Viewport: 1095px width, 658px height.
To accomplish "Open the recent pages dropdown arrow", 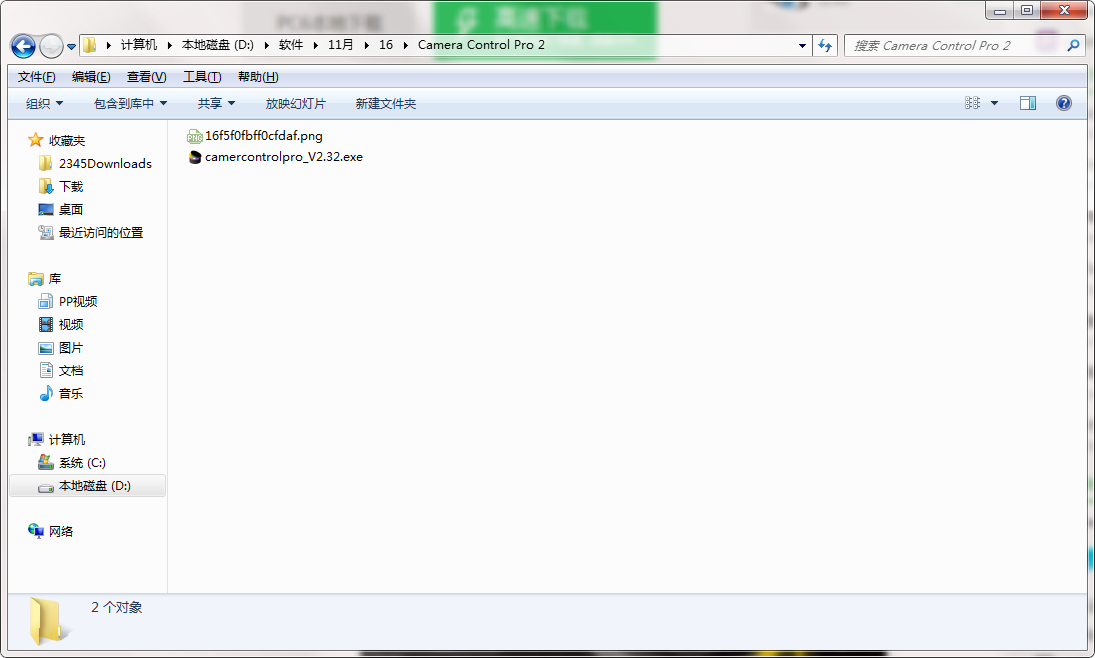I will (x=71, y=47).
